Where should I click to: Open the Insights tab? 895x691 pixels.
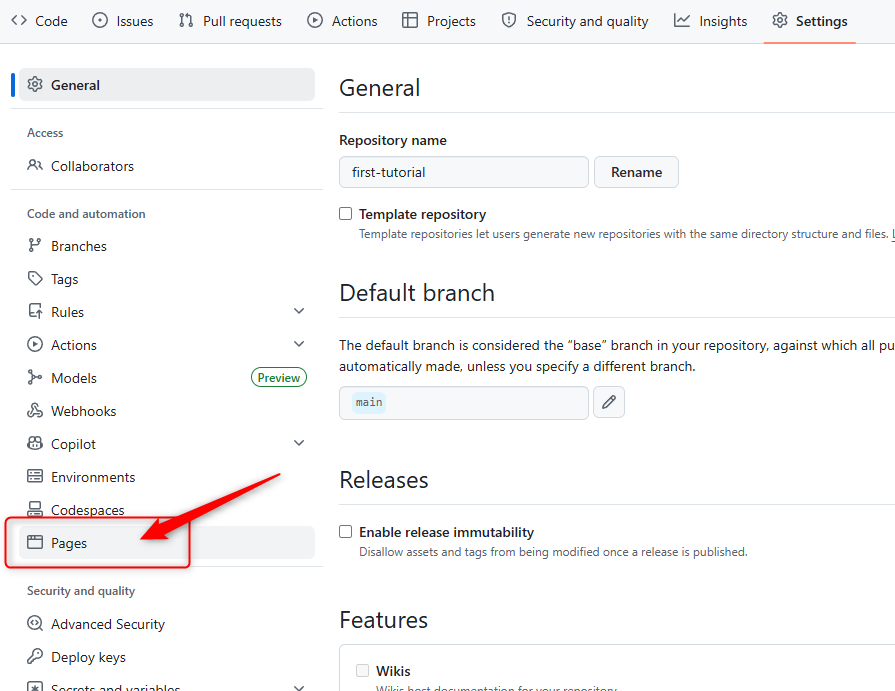(x=710, y=21)
